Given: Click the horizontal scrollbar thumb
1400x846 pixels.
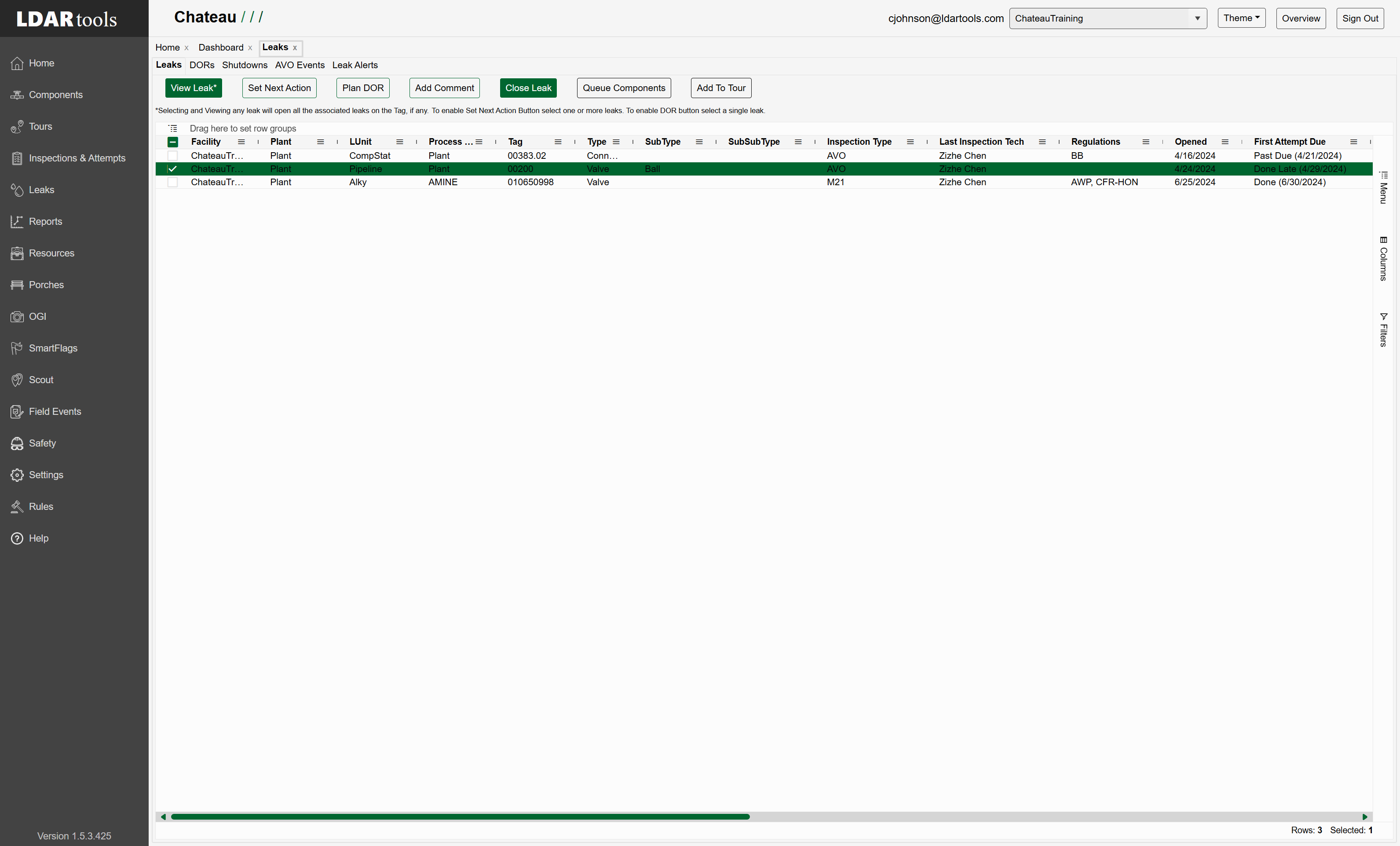Looking at the screenshot, I should click(x=460, y=817).
